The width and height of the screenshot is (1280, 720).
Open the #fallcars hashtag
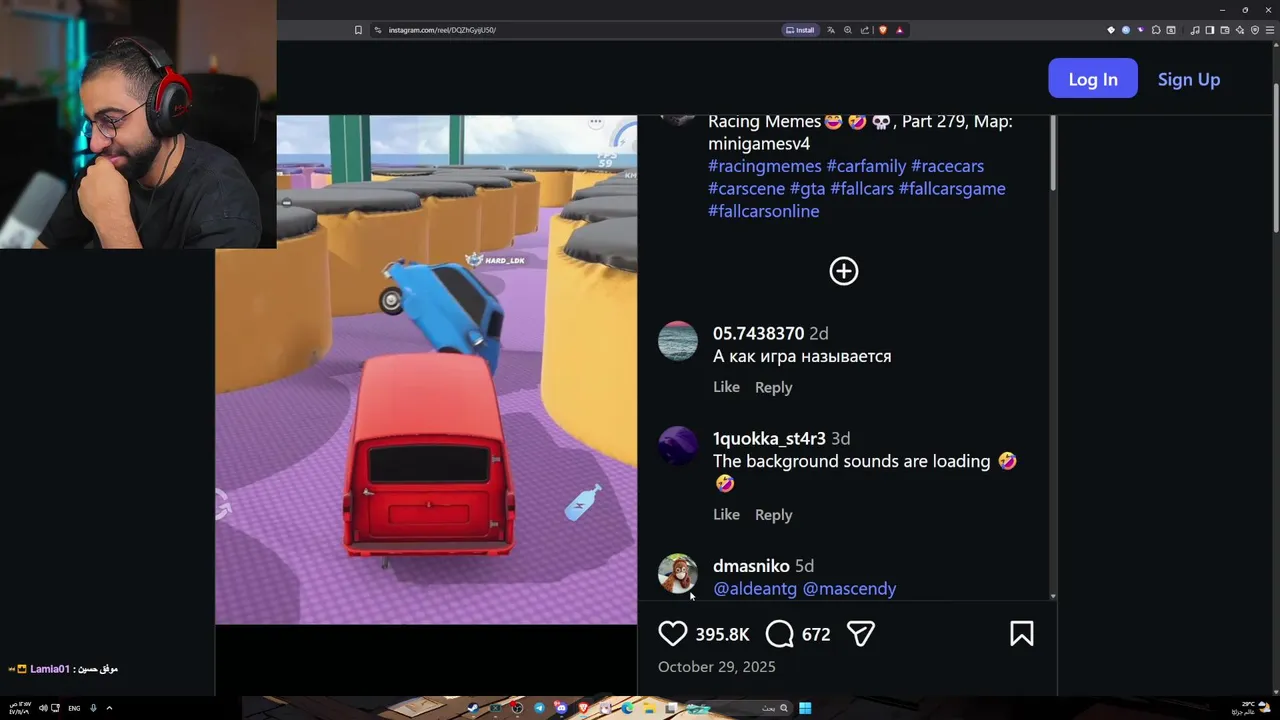click(x=862, y=188)
